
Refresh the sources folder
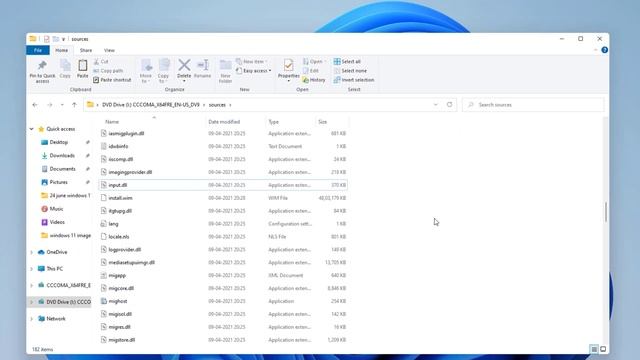[449, 105]
